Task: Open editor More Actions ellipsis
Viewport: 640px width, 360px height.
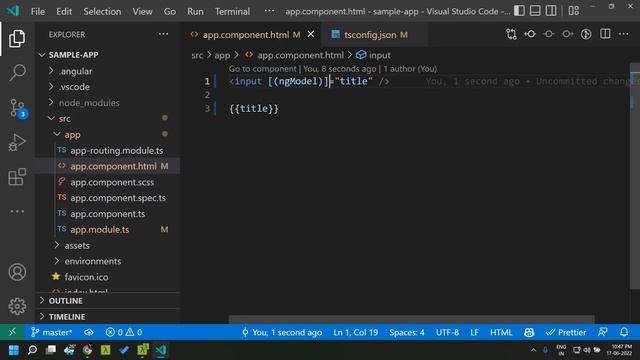Action: click(623, 34)
